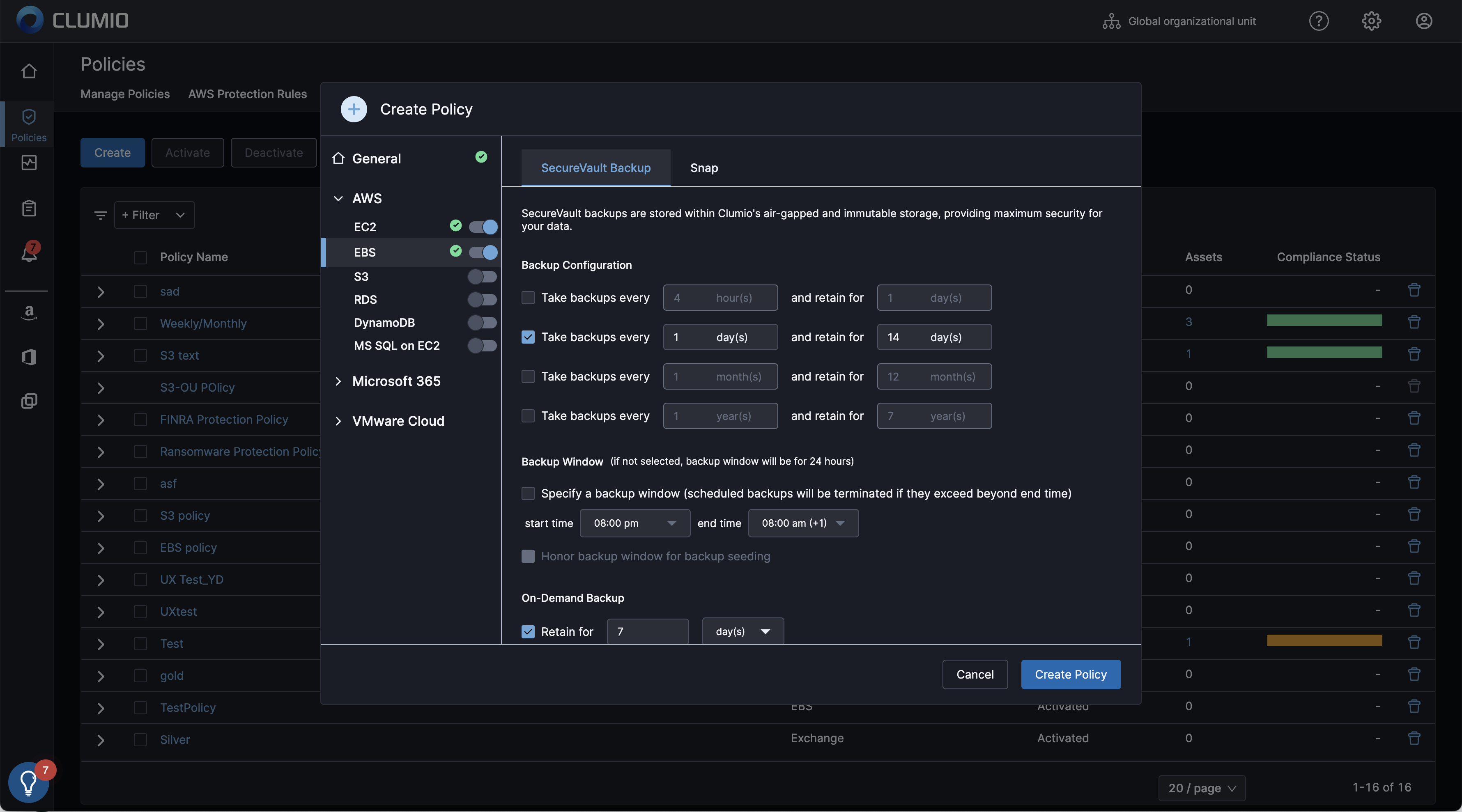Check Specify a backup window checkbox
The image size is (1462, 812).
pyautogui.click(x=528, y=493)
